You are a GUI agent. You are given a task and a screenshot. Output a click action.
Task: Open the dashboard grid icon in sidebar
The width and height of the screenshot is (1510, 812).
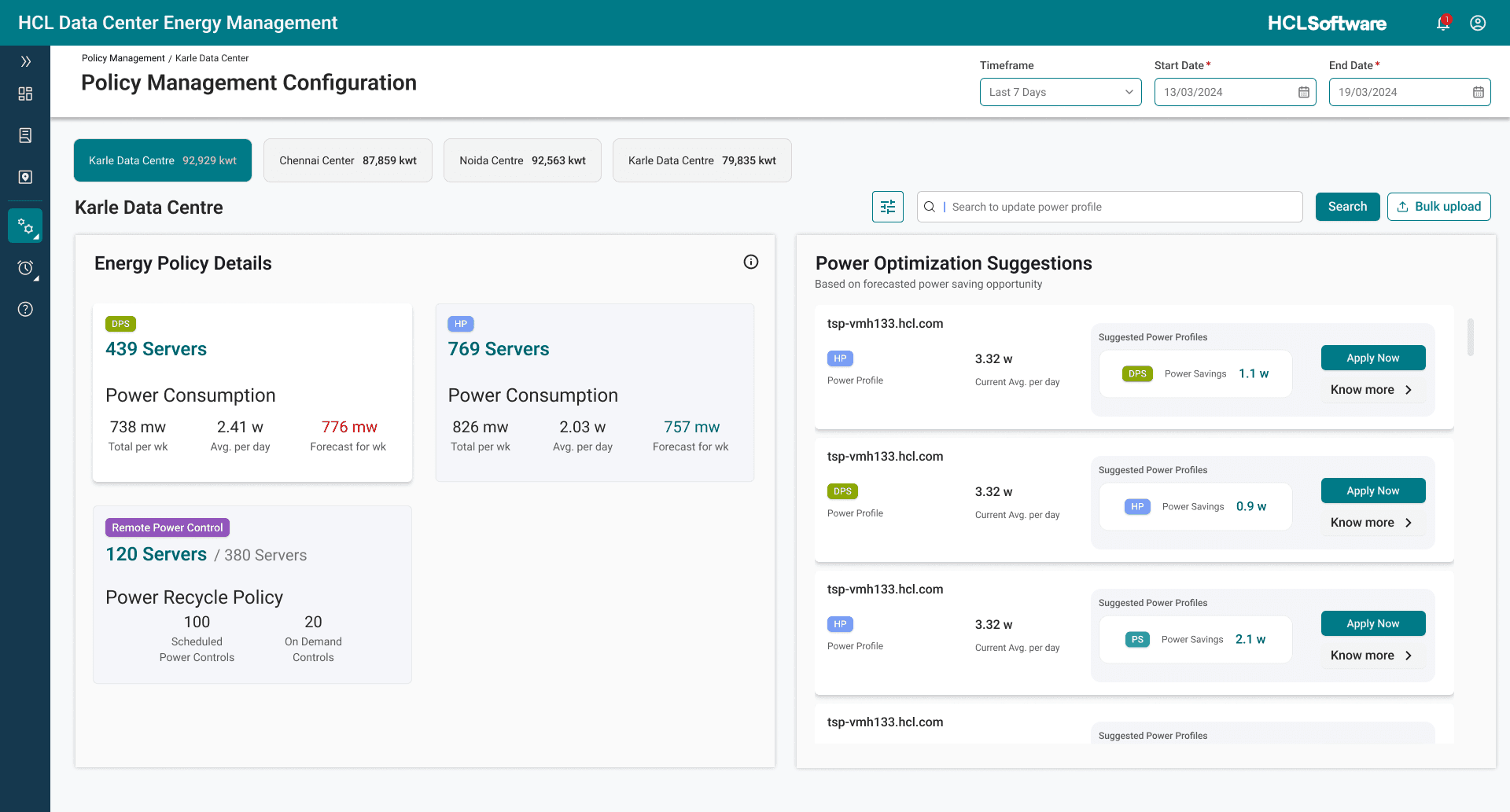[x=25, y=94]
